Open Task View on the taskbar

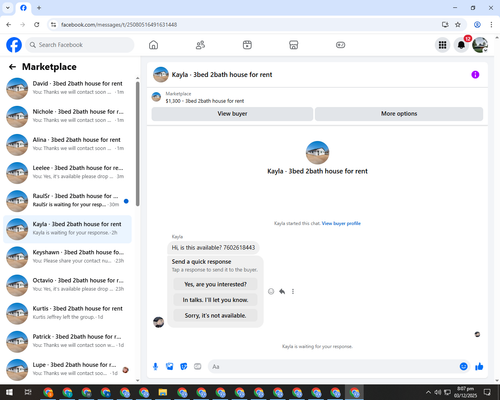tap(28, 392)
